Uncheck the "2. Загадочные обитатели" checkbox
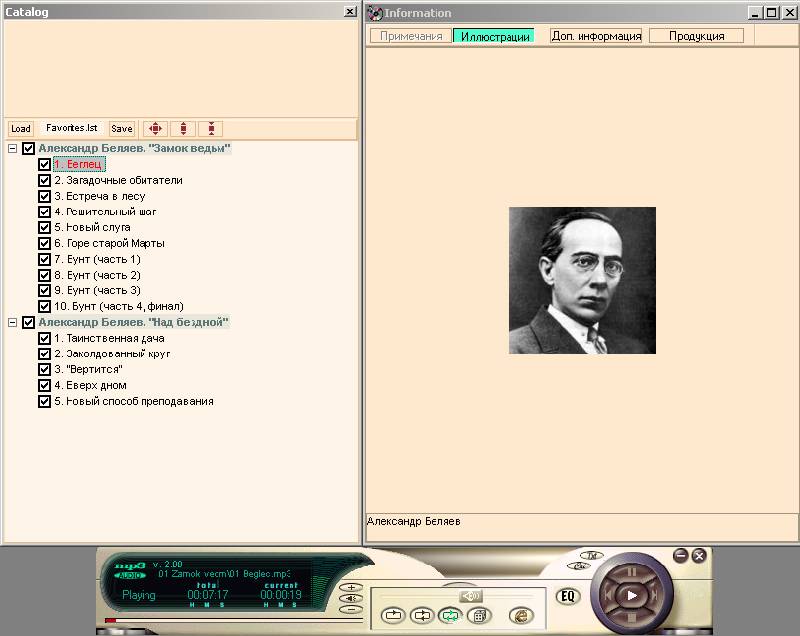Screen dimensions: 800x636 [44, 181]
